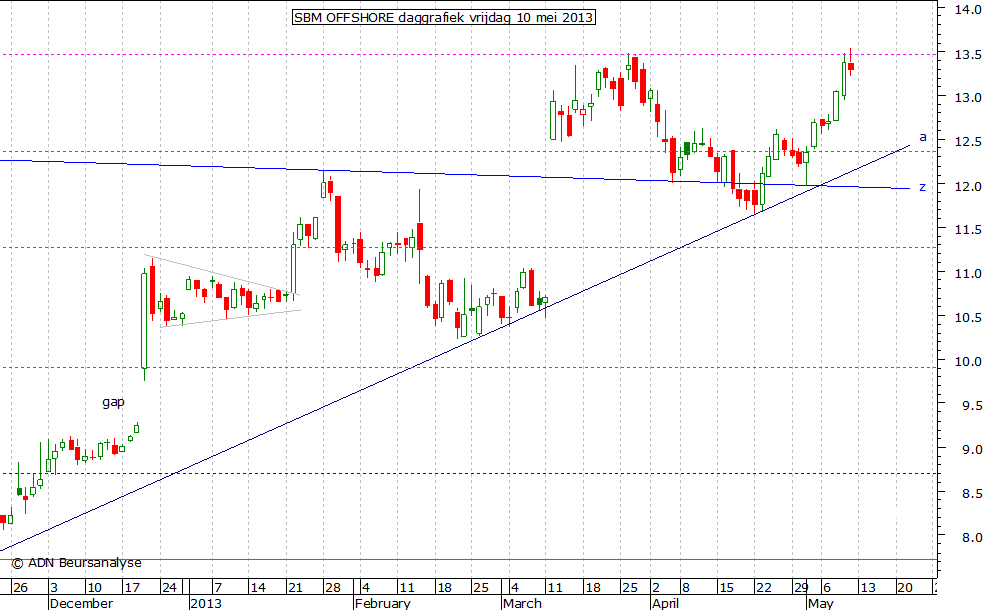985x610 pixels.
Task: Click the chart title 'SBM OFFSHORE daggrafiek vrijdag 10 mei 2013'
Action: click(444, 17)
